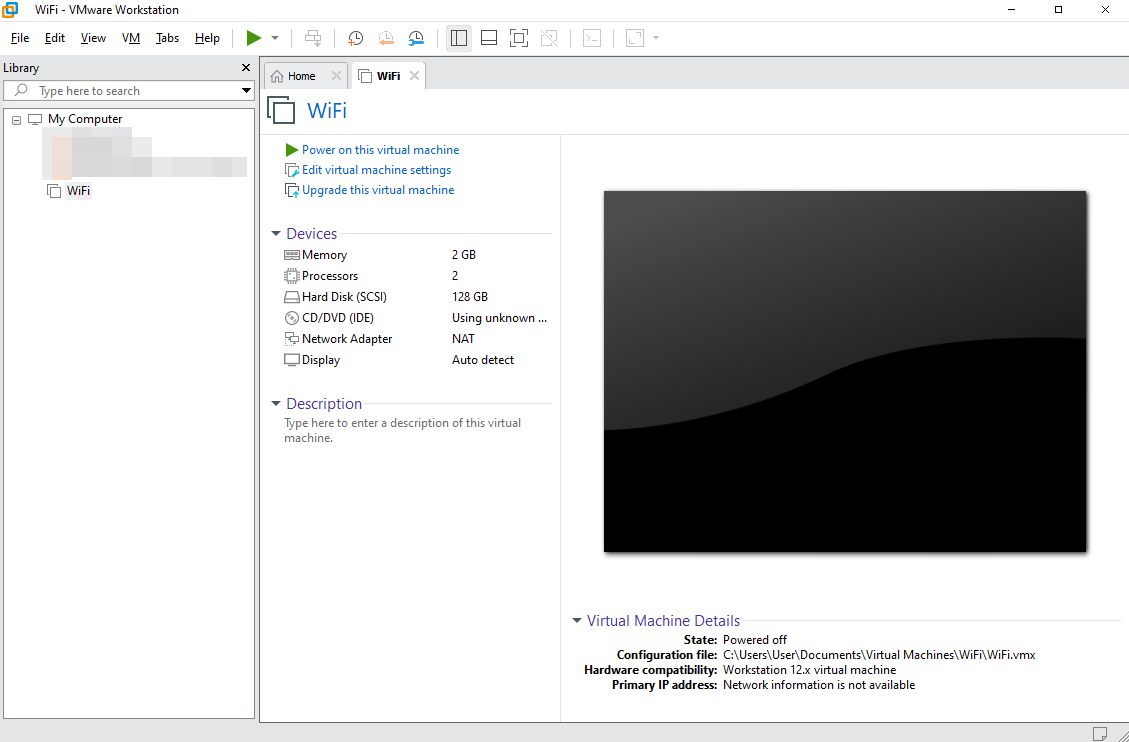
Task: Click the network adapter icon
Action: tap(292, 338)
